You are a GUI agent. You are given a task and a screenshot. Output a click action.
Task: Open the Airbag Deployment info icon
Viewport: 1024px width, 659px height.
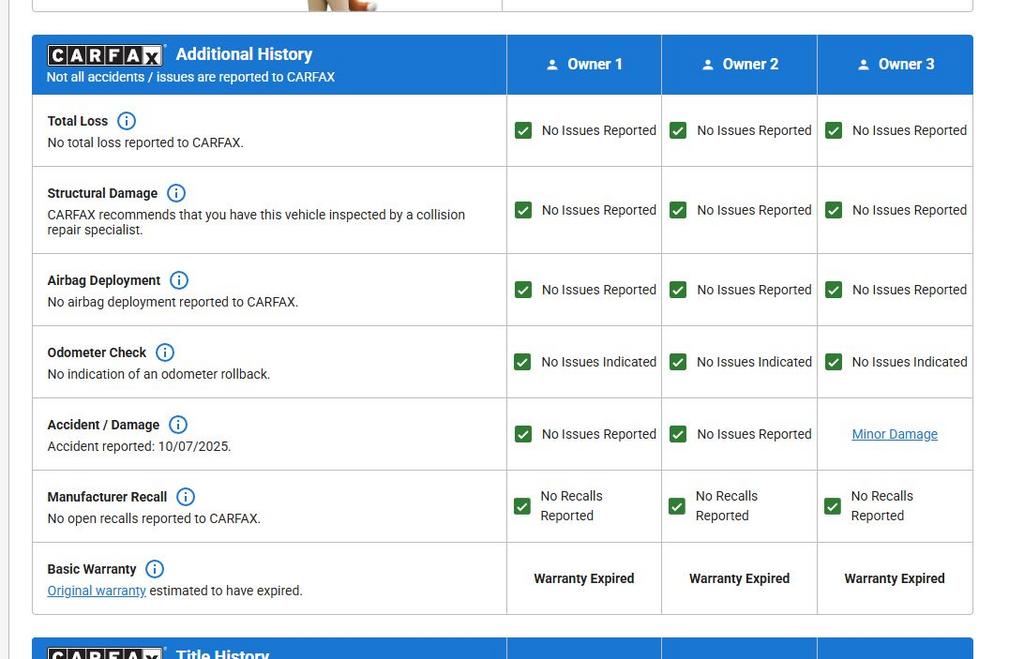[179, 280]
